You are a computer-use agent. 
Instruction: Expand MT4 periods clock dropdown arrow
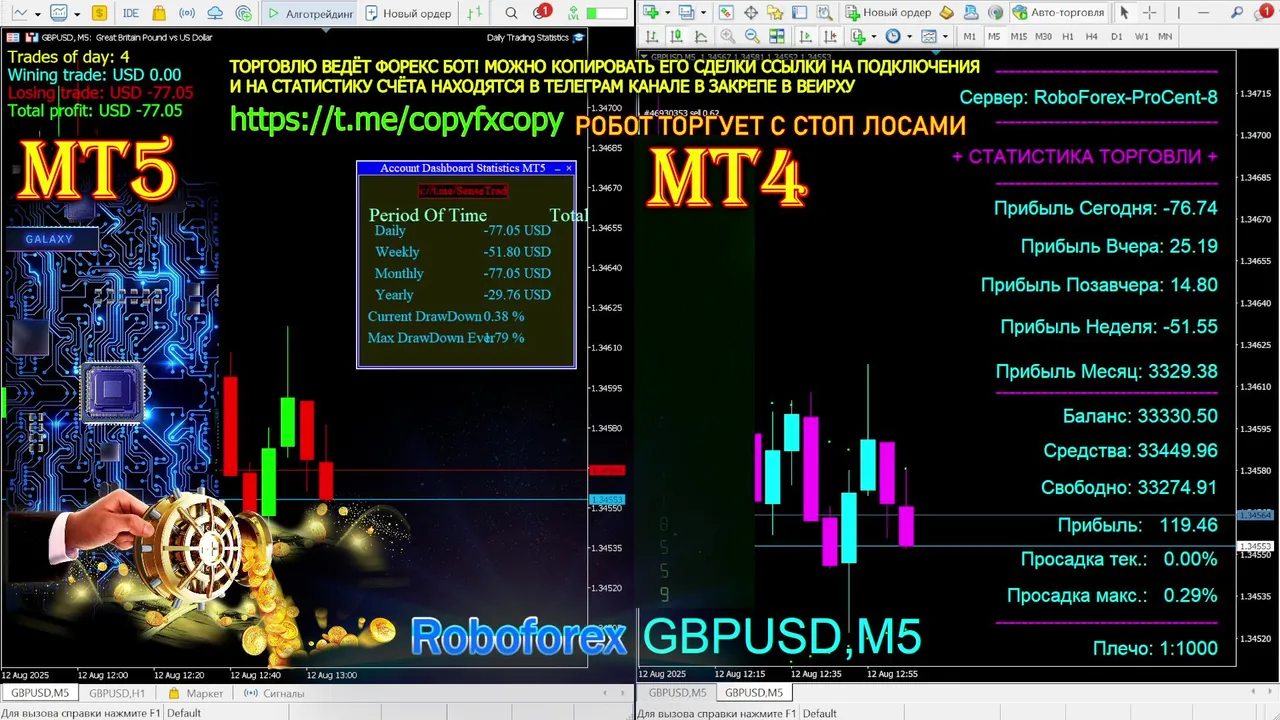pyautogui.click(x=909, y=36)
